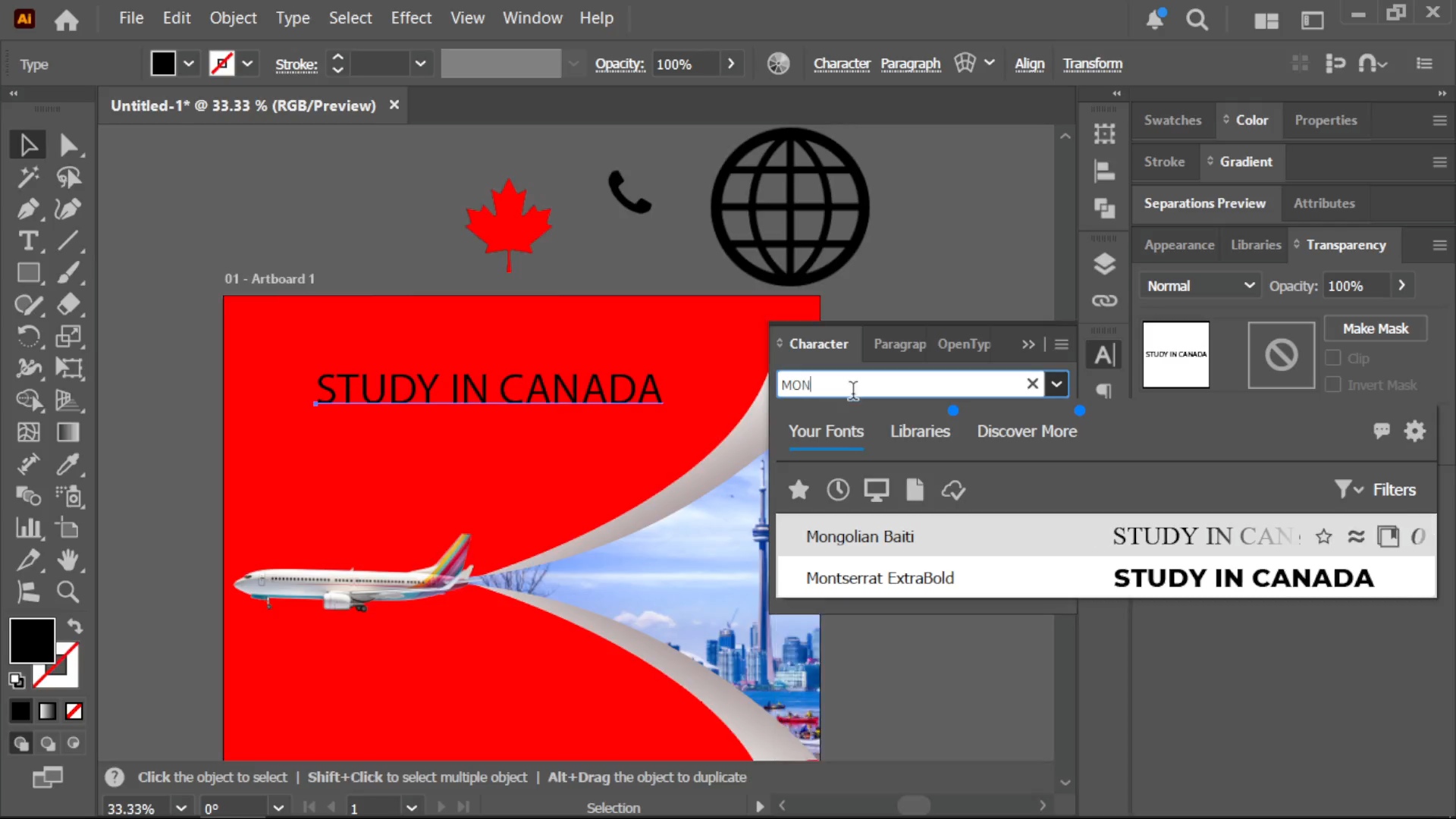This screenshot has width=1456, height=819.
Task: Switch to Discover More tab
Action: coord(1027,431)
